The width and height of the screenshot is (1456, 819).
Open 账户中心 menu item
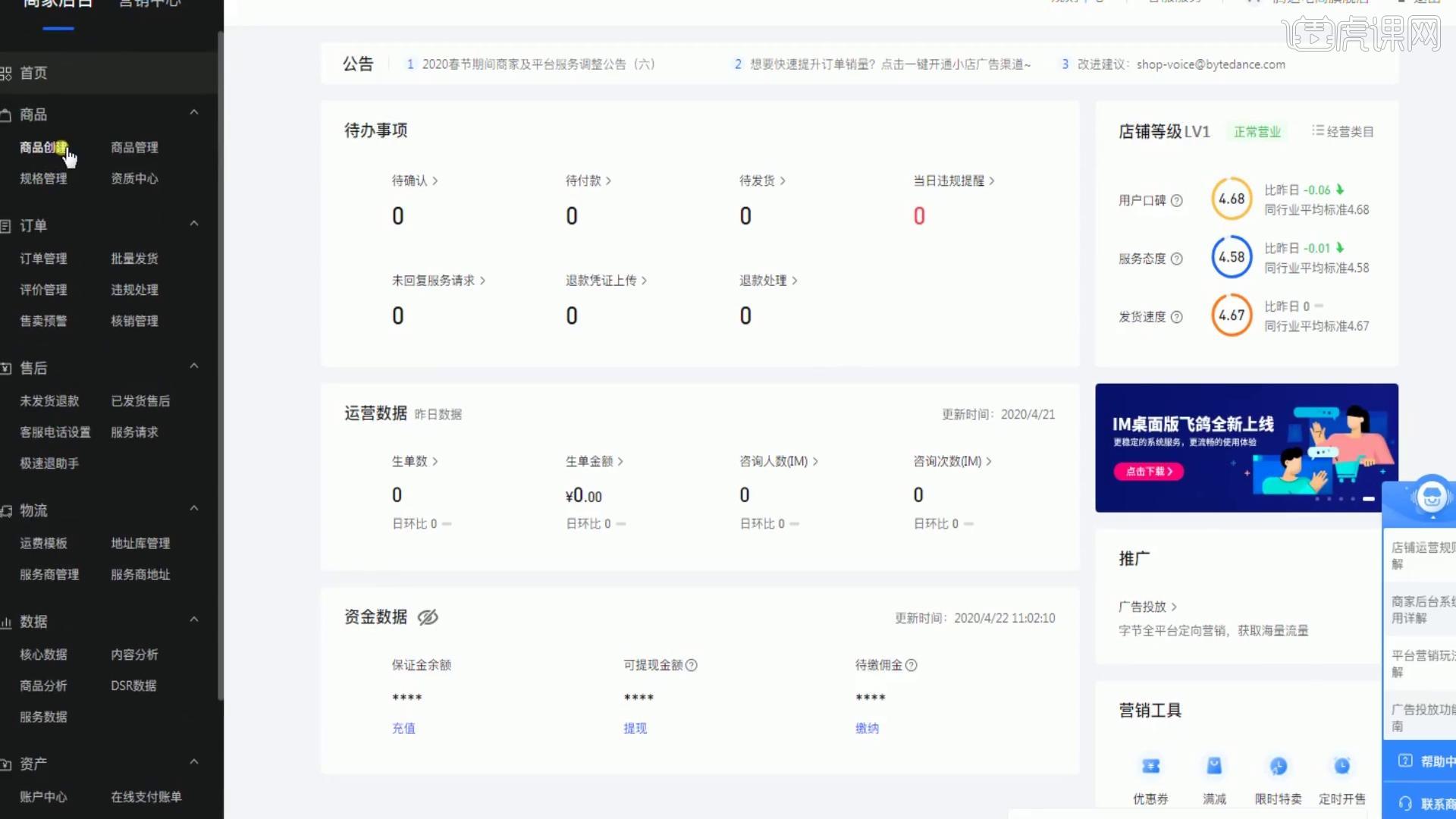point(43,797)
